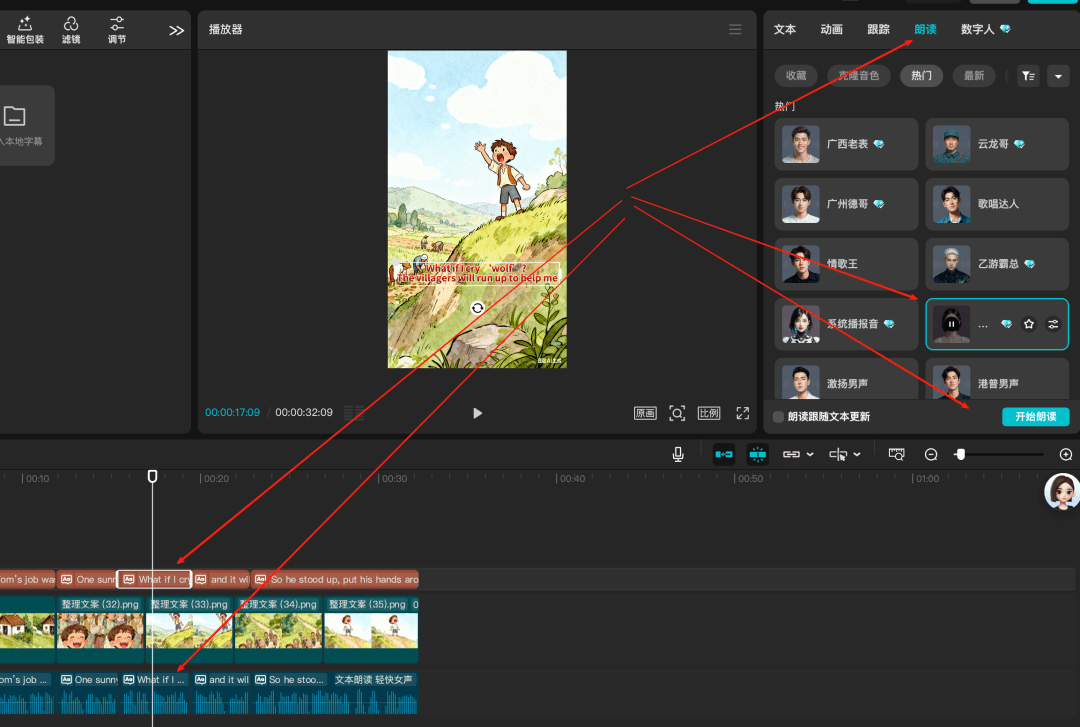Expand the link clips dropdown arrow

click(x=809, y=455)
